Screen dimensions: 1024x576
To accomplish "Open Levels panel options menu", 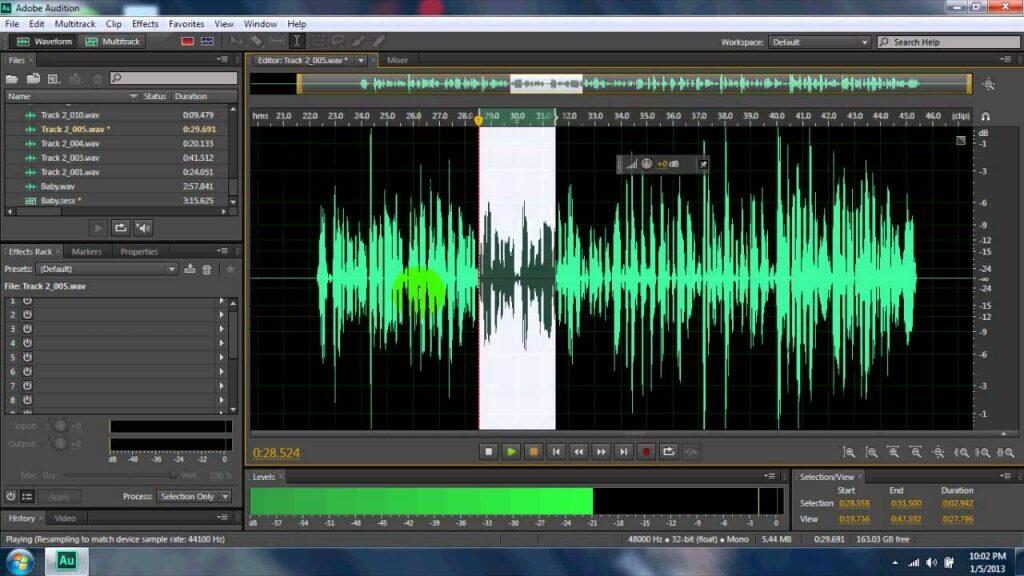I will point(770,477).
